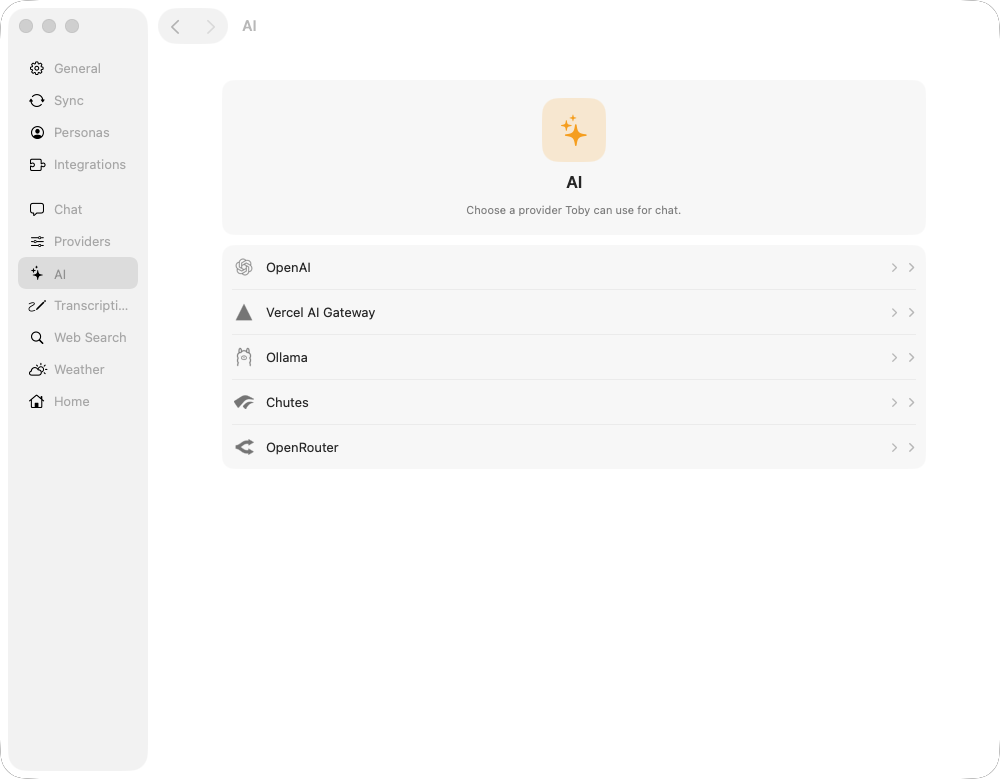The width and height of the screenshot is (1000, 779).
Task: Select the Transcripti... label in sidebar
Action: 91,306
